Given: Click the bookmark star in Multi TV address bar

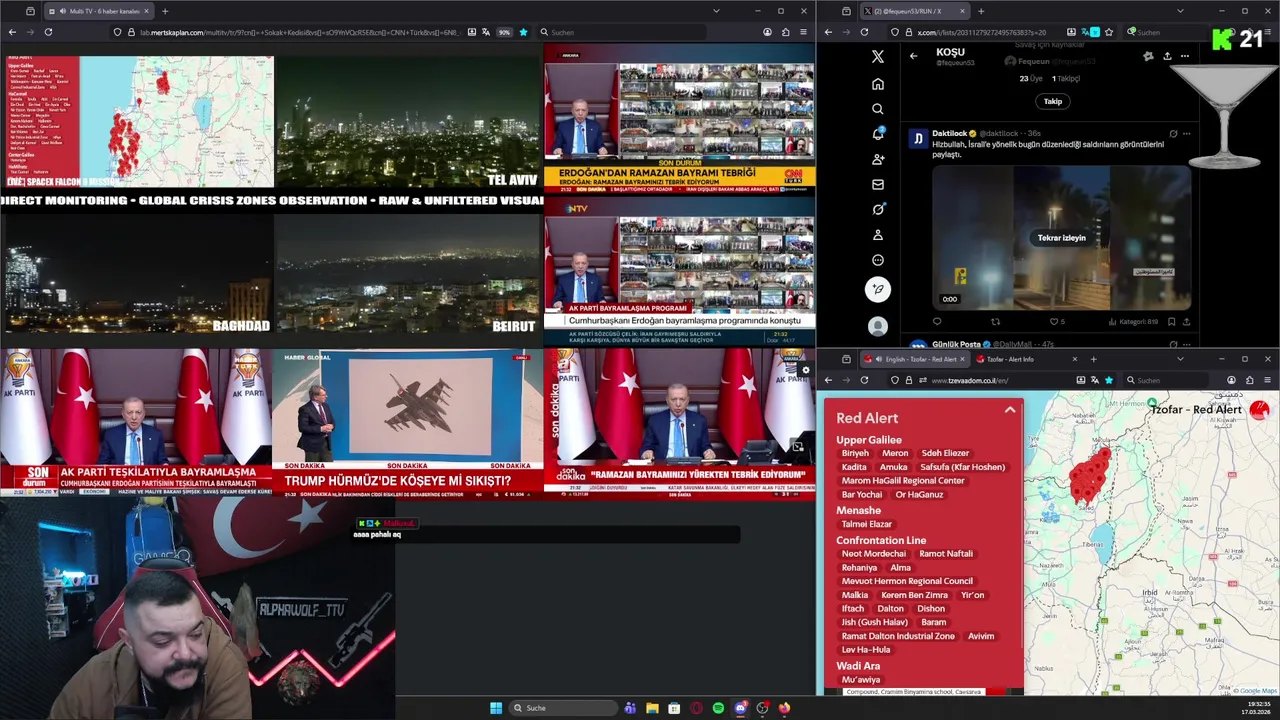Looking at the screenshot, I should [523, 32].
